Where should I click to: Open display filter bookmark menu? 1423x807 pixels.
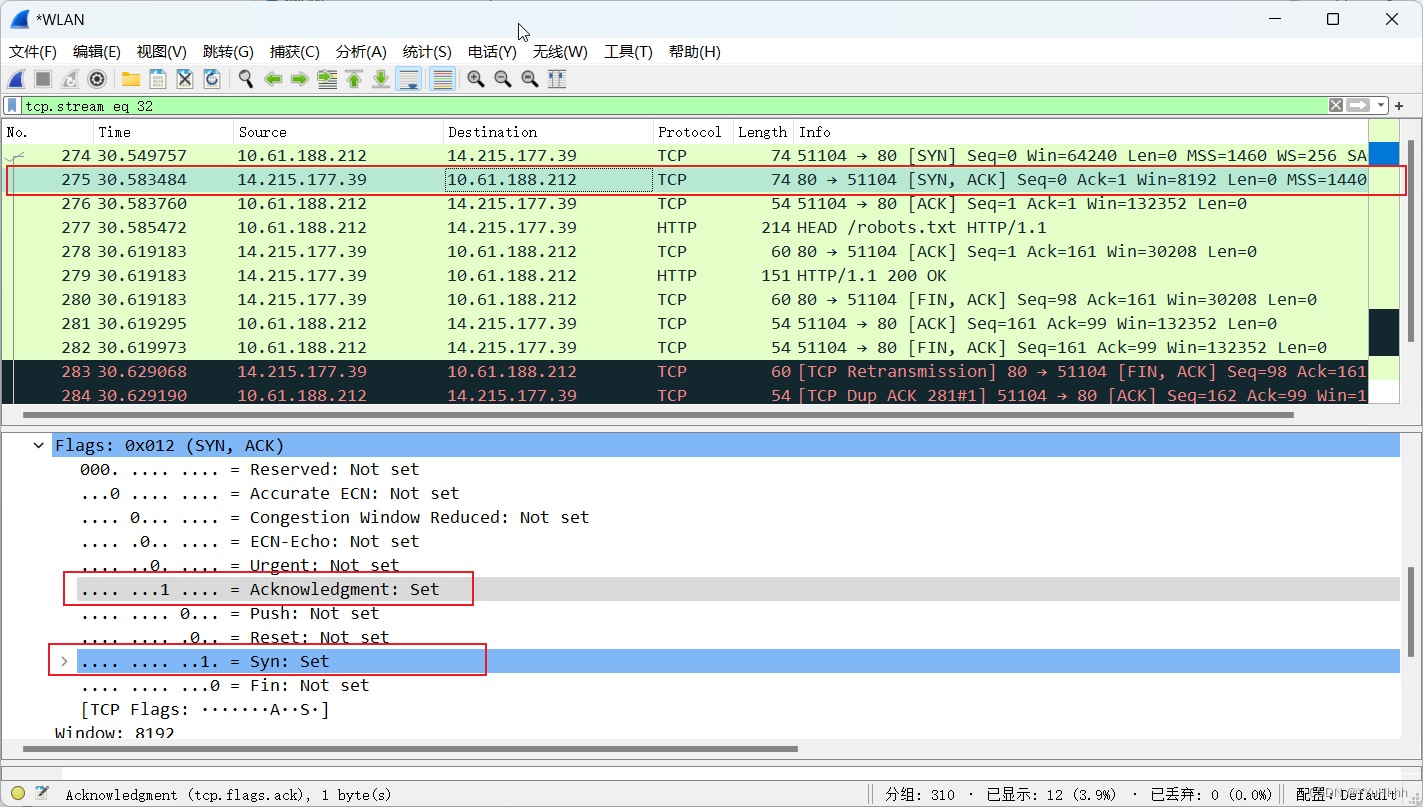12,105
